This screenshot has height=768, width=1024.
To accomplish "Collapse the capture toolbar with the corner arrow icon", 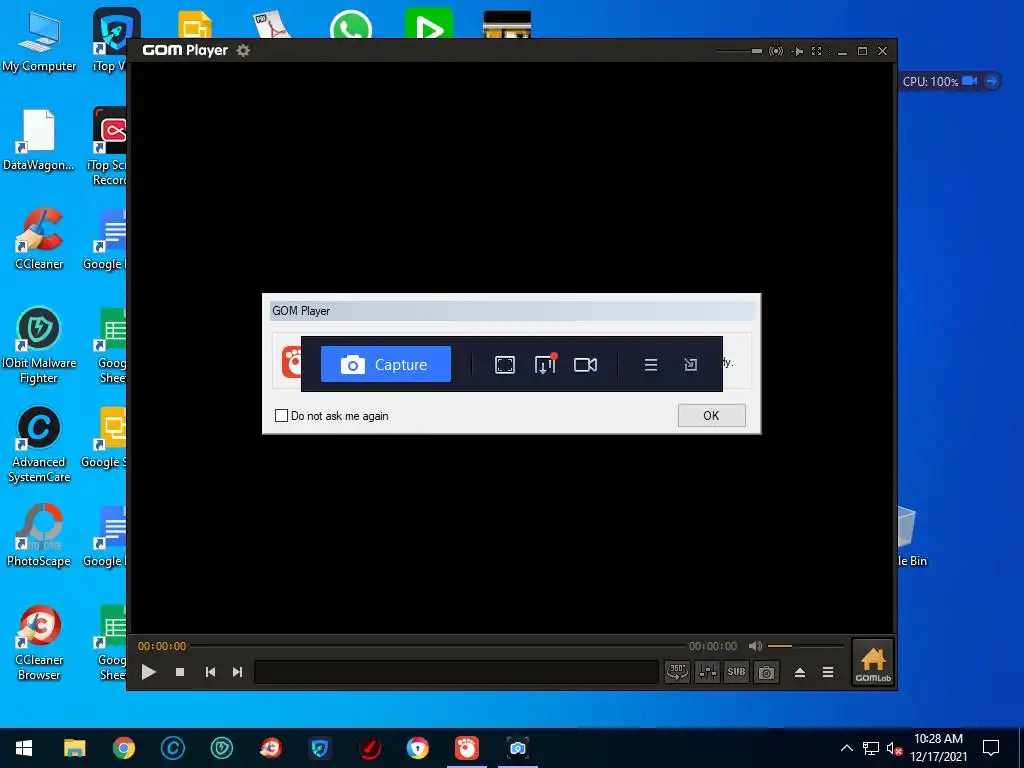I will point(690,365).
